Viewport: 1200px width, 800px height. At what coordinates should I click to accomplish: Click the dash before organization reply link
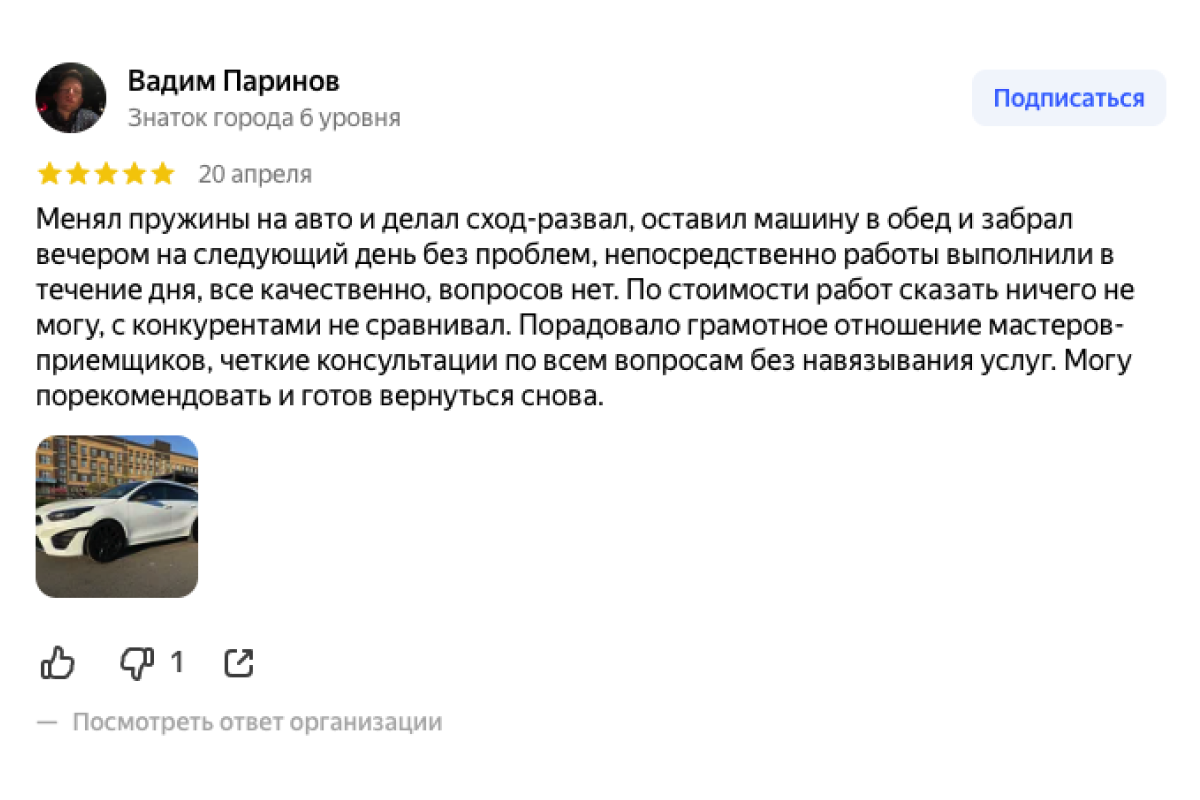47,722
